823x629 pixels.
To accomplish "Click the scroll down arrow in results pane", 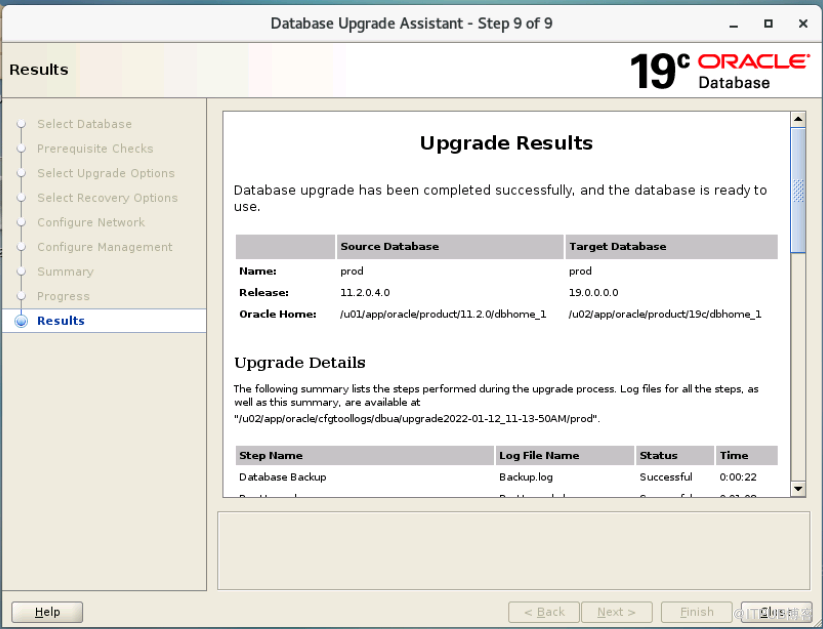I will pyautogui.click(x=798, y=488).
